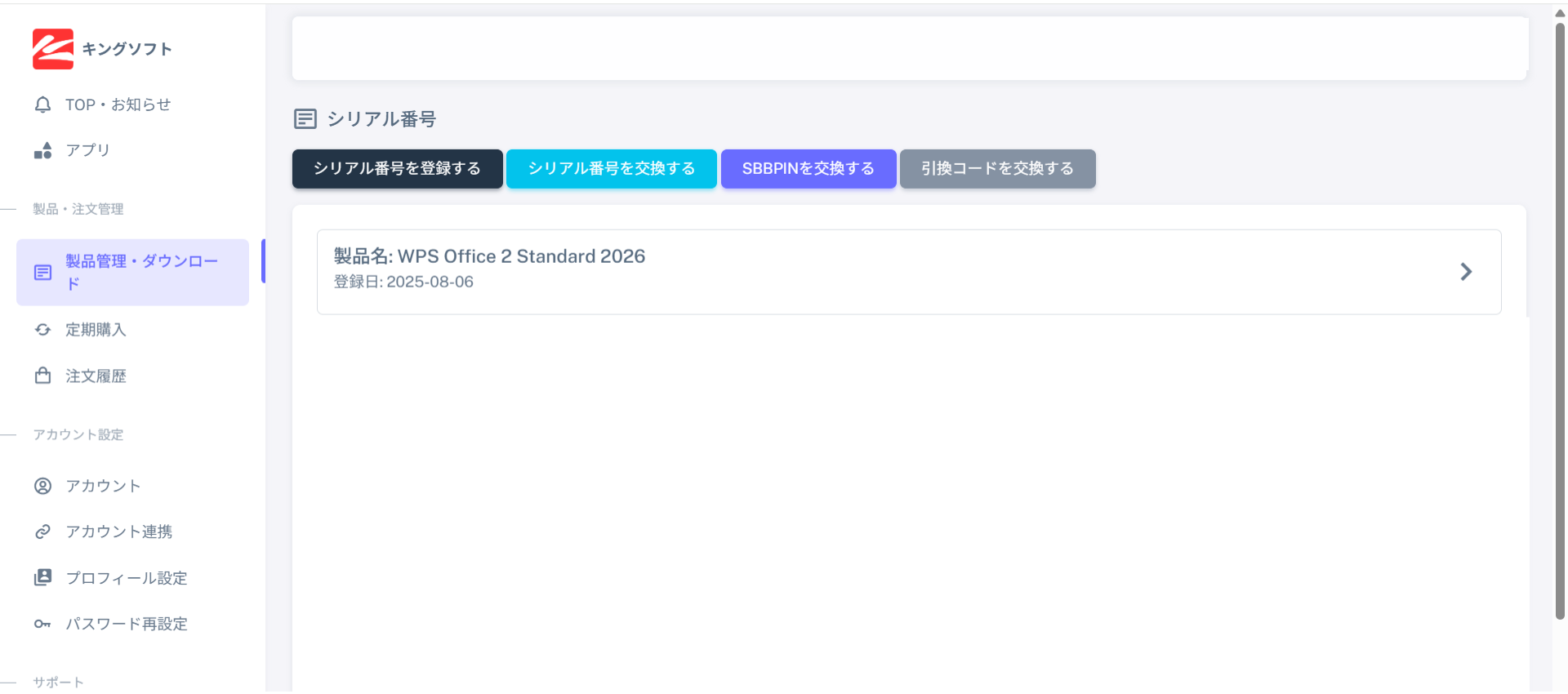This screenshot has width=1568, height=694.
Task: Click the user circle icon beside アカウント
Action: point(42,487)
